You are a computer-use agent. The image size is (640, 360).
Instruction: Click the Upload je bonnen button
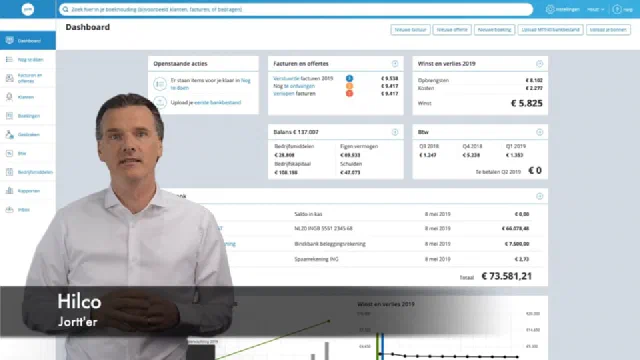click(608, 30)
